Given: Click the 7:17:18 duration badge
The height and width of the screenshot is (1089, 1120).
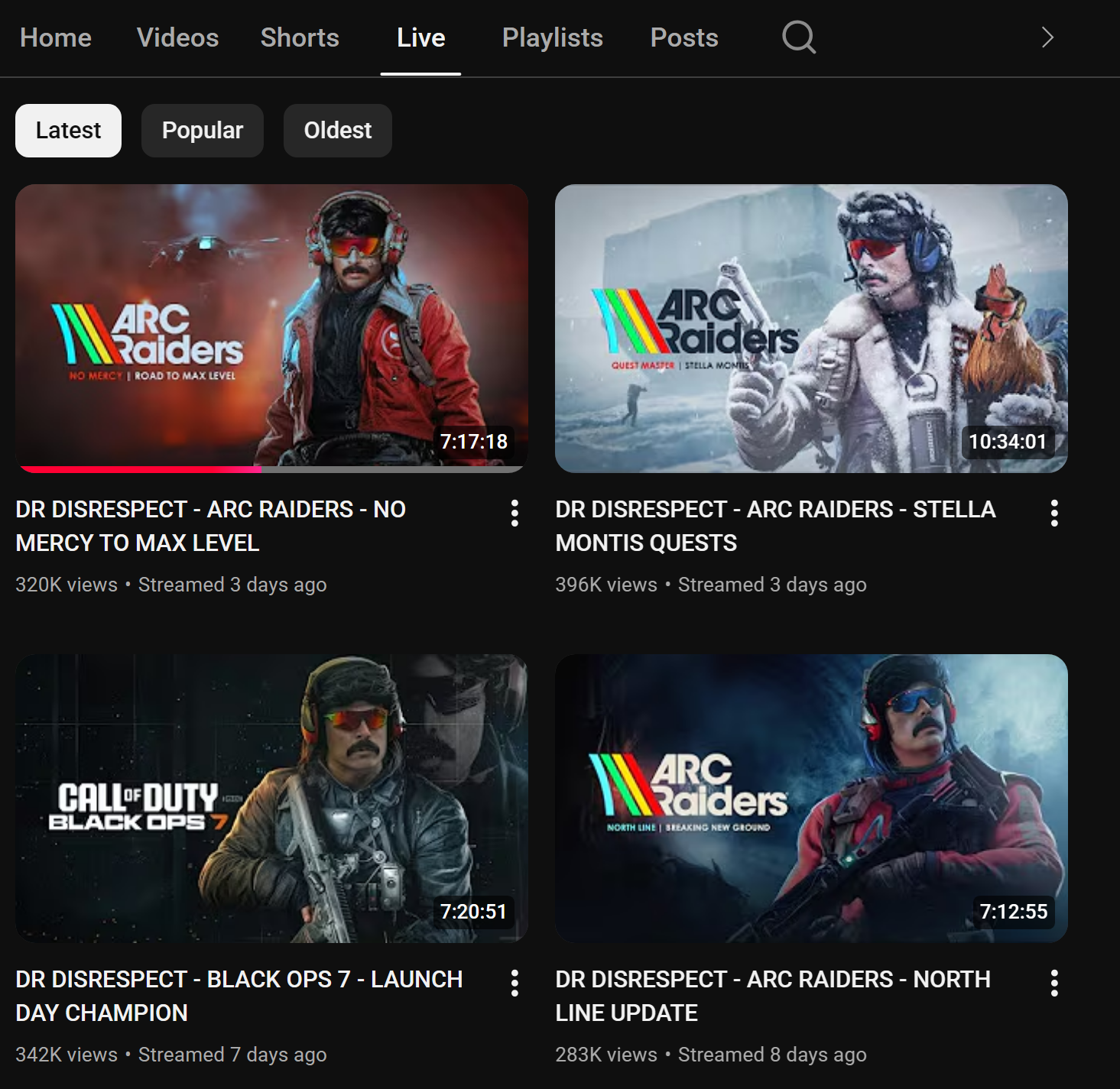Looking at the screenshot, I should [x=474, y=442].
